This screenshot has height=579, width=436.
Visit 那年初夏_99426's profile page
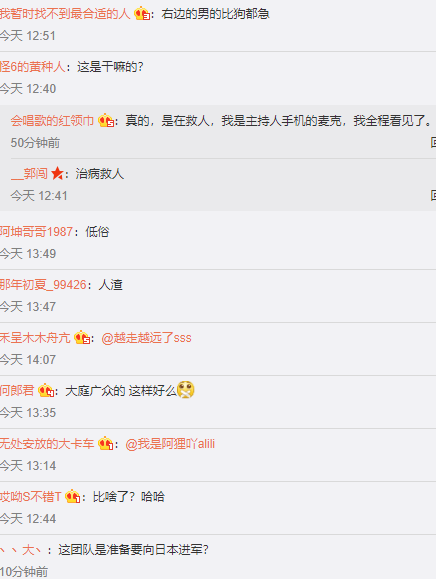tap(43, 285)
